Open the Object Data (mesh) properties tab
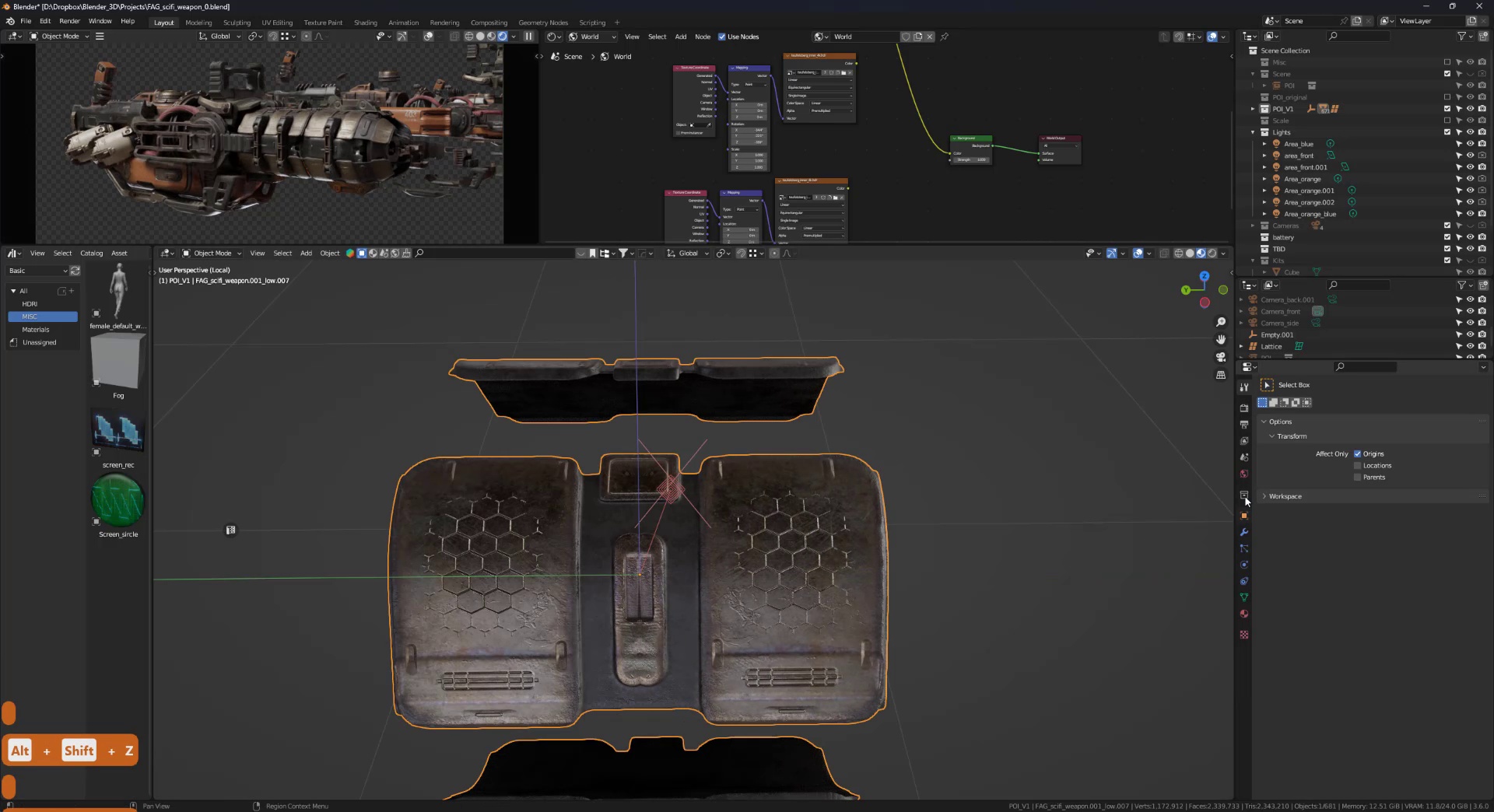 coord(1244,597)
